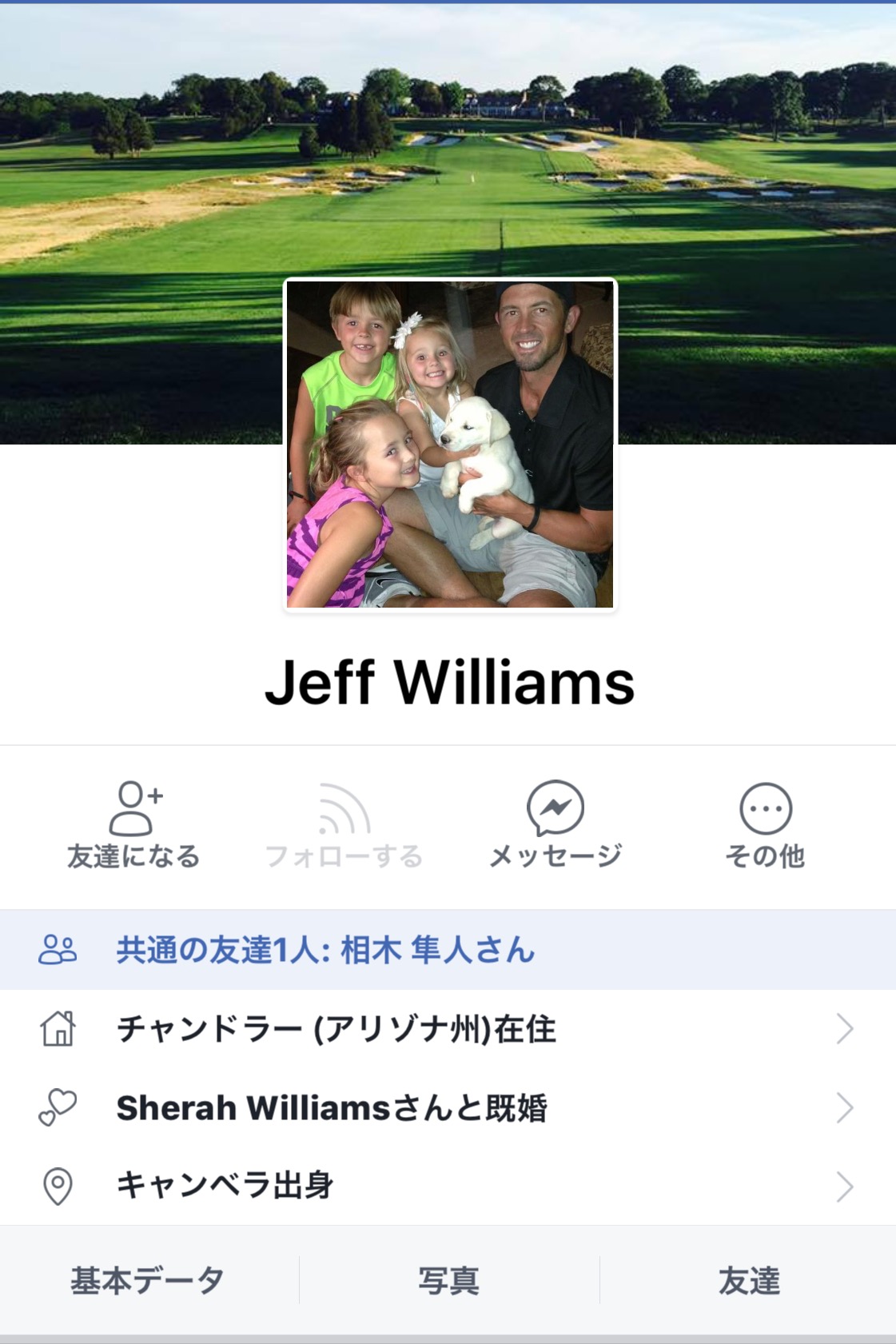Tap the add friend person icon

(135, 808)
